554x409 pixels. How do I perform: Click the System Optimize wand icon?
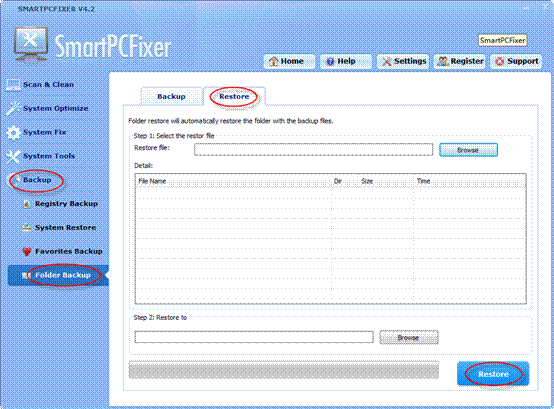pyautogui.click(x=13, y=108)
